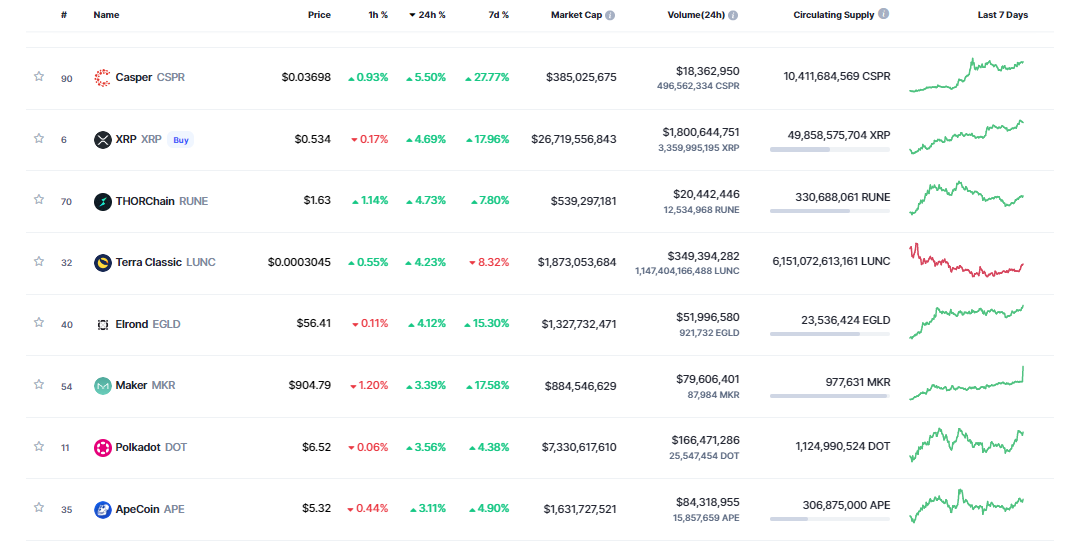Sort table by 7d % header

click(x=497, y=16)
